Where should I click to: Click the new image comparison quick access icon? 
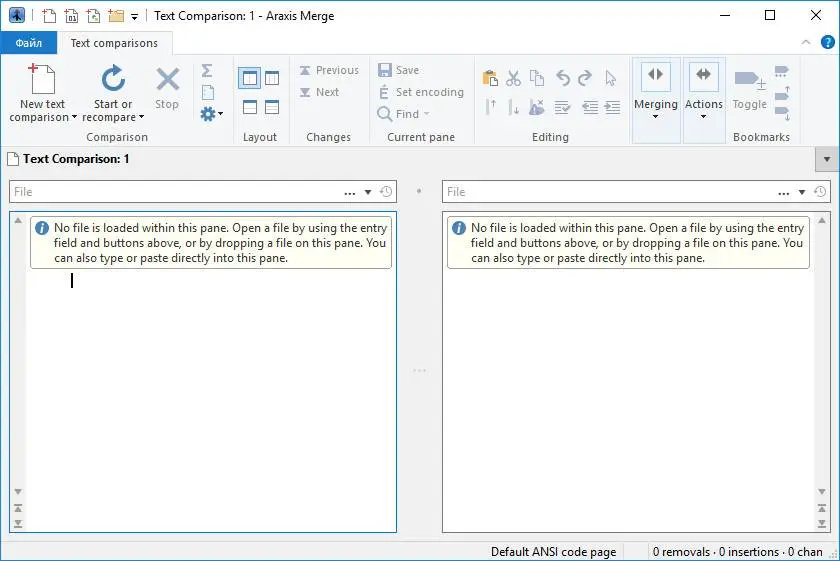pos(93,16)
